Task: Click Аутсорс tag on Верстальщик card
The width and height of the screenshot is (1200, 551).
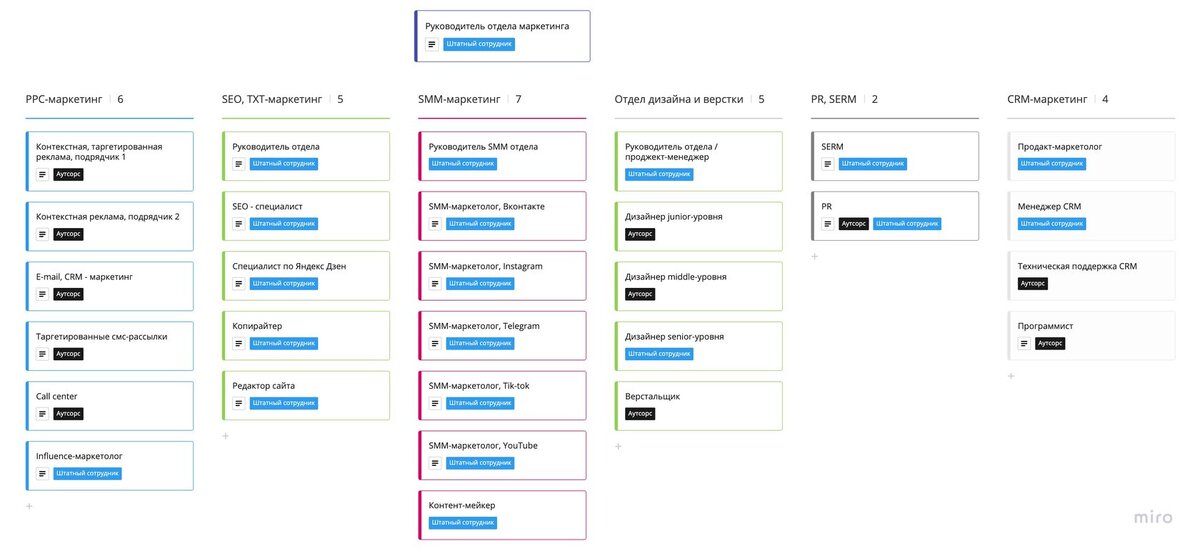Action: click(x=640, y=413)
